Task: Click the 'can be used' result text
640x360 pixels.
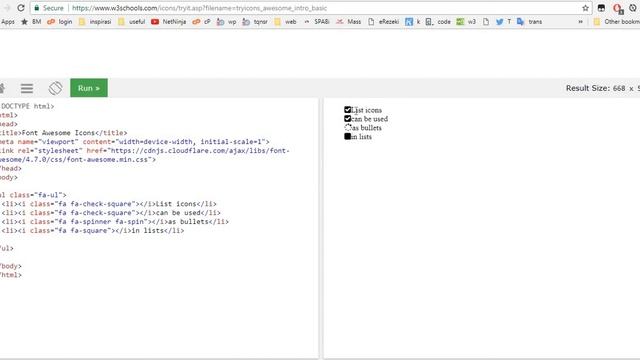Action: 369,119
